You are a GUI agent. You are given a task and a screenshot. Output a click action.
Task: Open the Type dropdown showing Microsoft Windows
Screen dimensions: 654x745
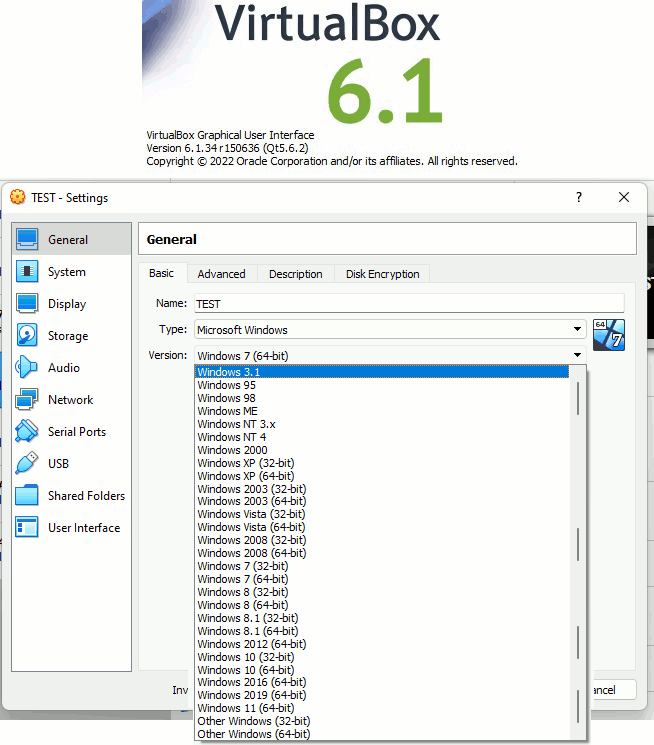390,329
